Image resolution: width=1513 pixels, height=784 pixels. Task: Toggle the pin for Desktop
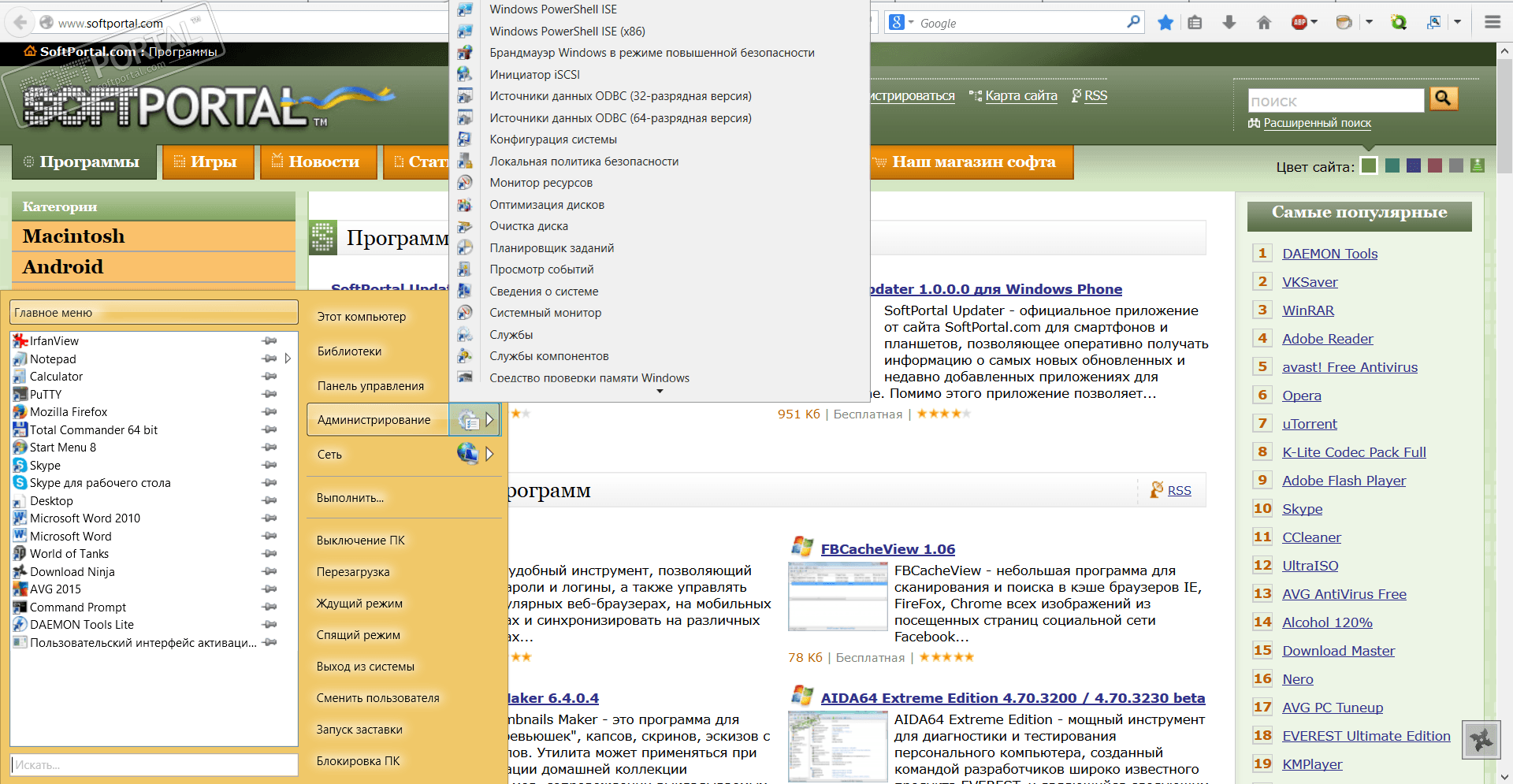270,501
